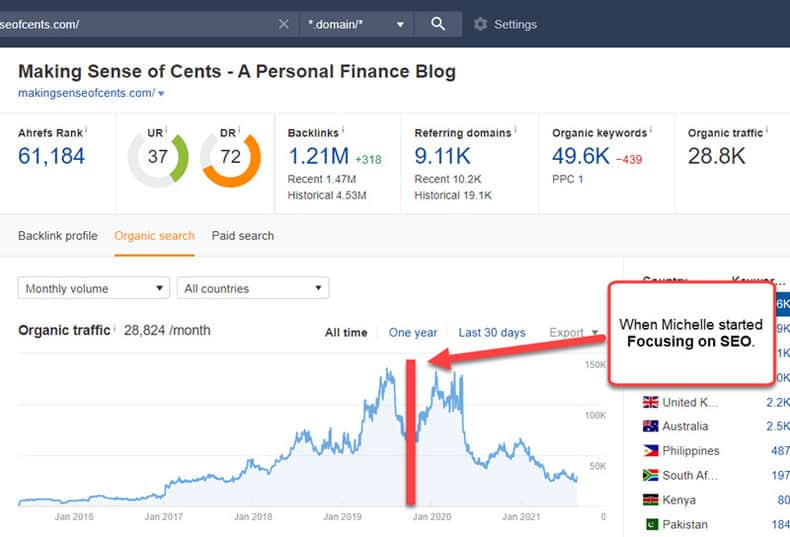790x537 pixels.
Task: Select the All time range
Action: (x=346, y=332)
